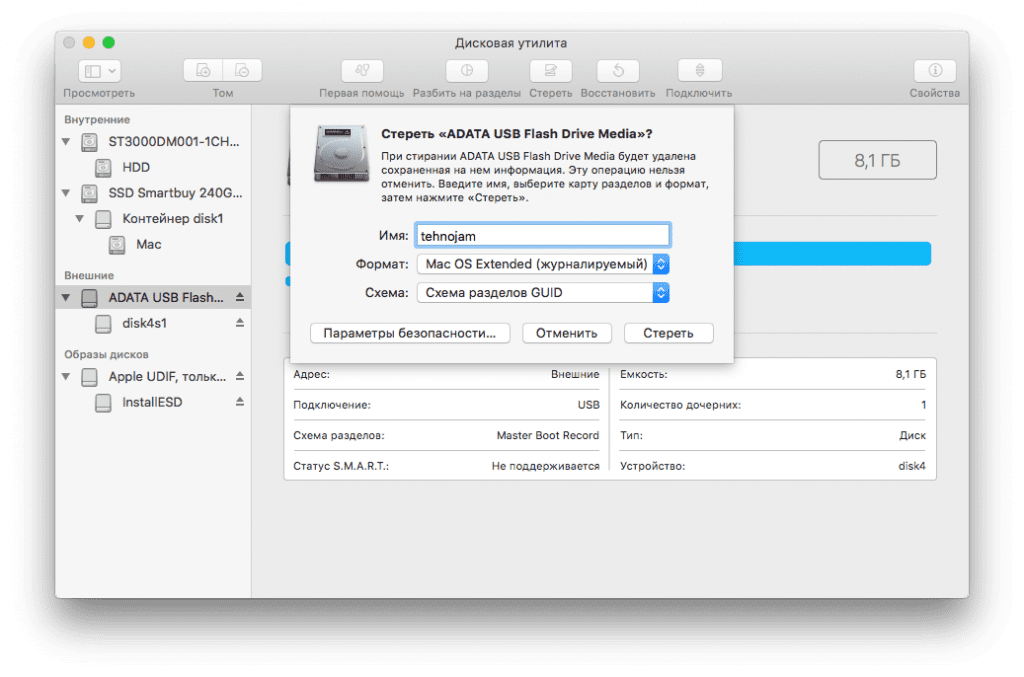Click the Master Boot Record value
Viewport: 1024px width, 677px height.
[x=547, y=435]
